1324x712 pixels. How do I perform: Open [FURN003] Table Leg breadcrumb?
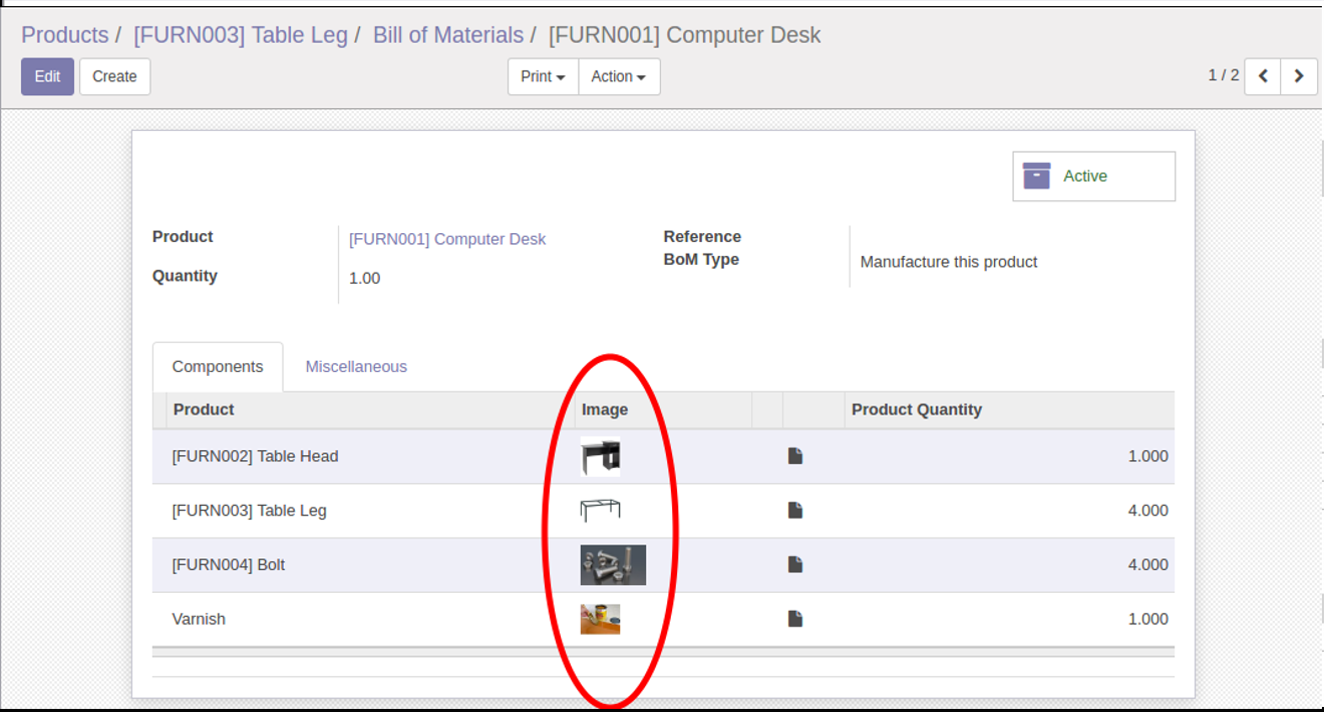241,35
